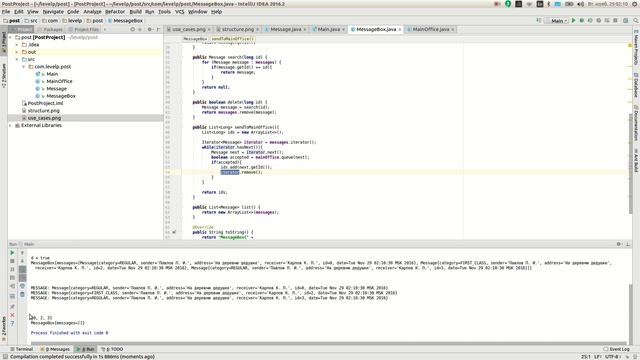Open the system session gear menu
640x360 pixels.
pyautogui.click(x=635, y=4)
